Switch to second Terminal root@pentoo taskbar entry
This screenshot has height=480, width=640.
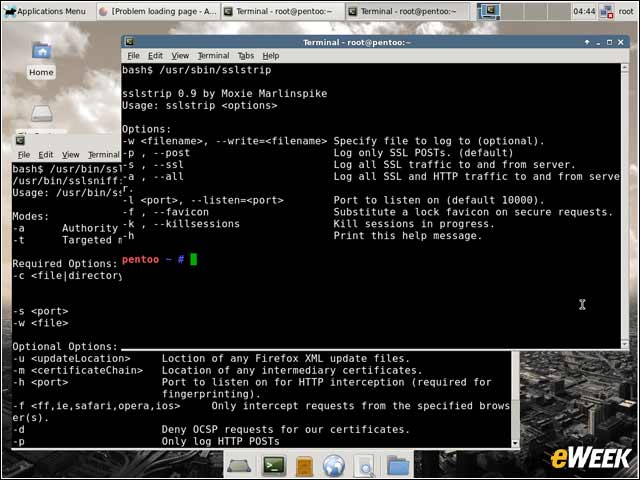pyautogui.click(x=407, y=11)
